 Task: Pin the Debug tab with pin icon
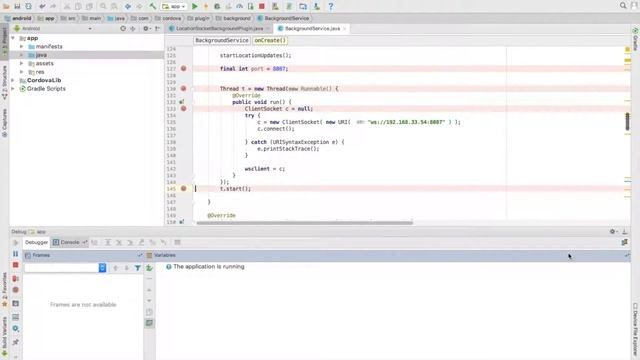[x=16, y=342]
